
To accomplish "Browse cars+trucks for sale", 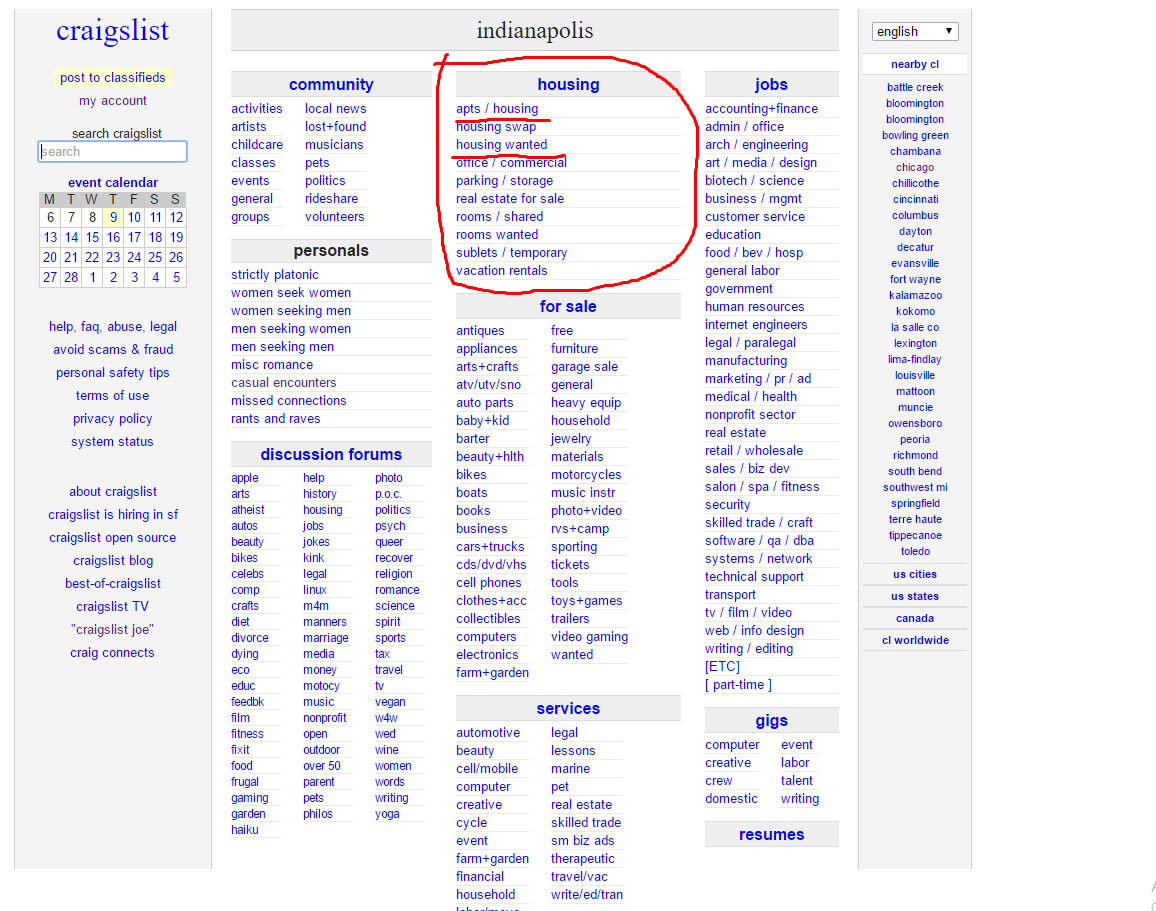I will point(490,546).
